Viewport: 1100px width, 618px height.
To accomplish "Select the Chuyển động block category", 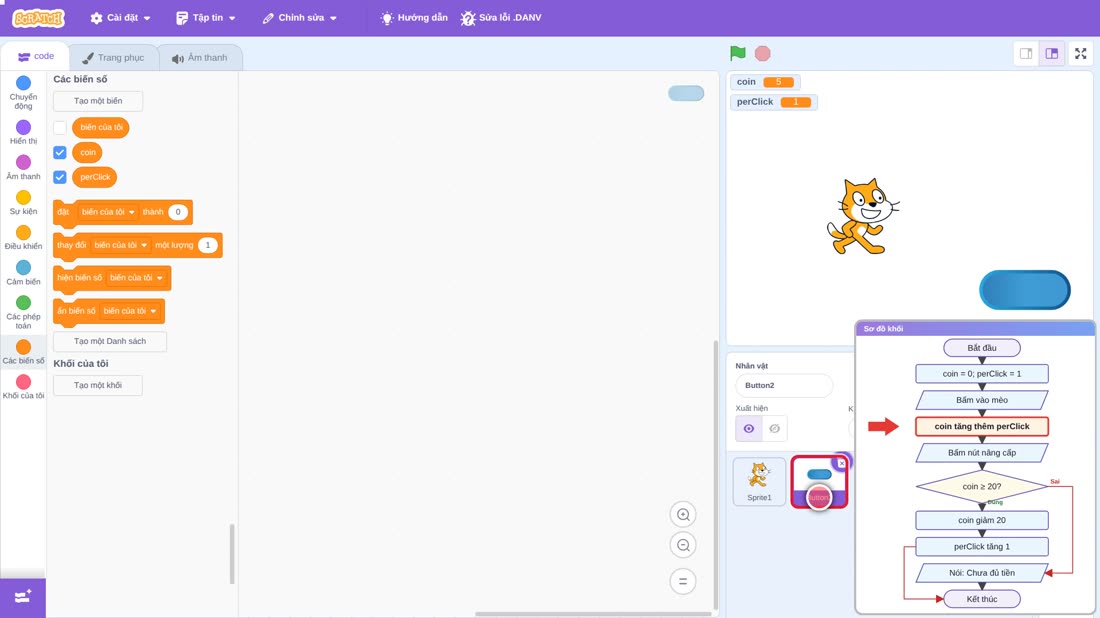I will [x=23, y=93].
